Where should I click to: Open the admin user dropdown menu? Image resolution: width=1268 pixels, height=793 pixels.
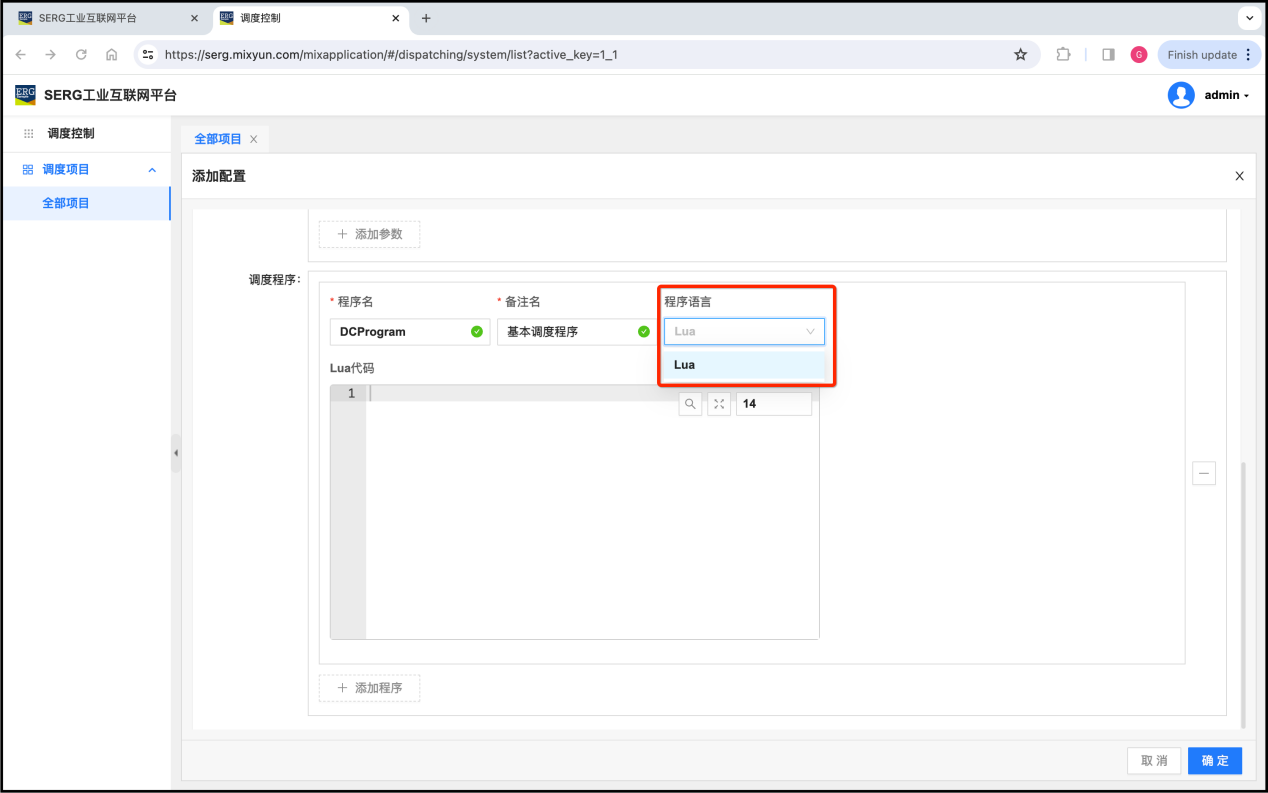coord(1209,95)
